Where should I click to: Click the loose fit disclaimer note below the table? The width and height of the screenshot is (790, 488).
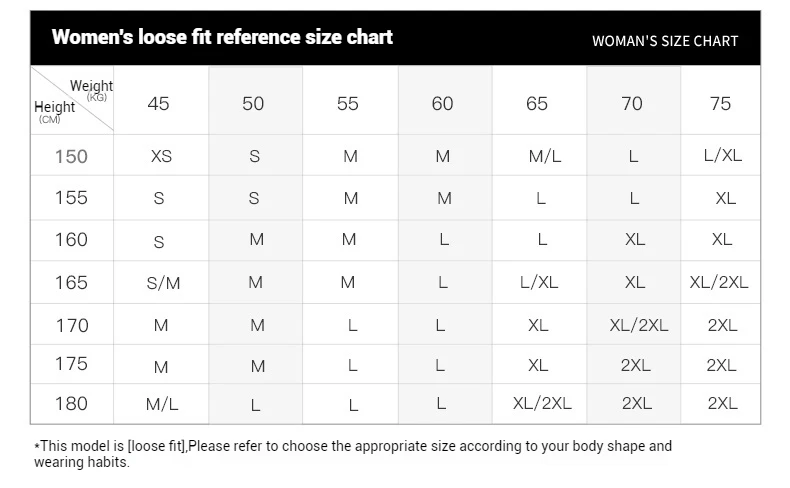(x=353, y=453)
